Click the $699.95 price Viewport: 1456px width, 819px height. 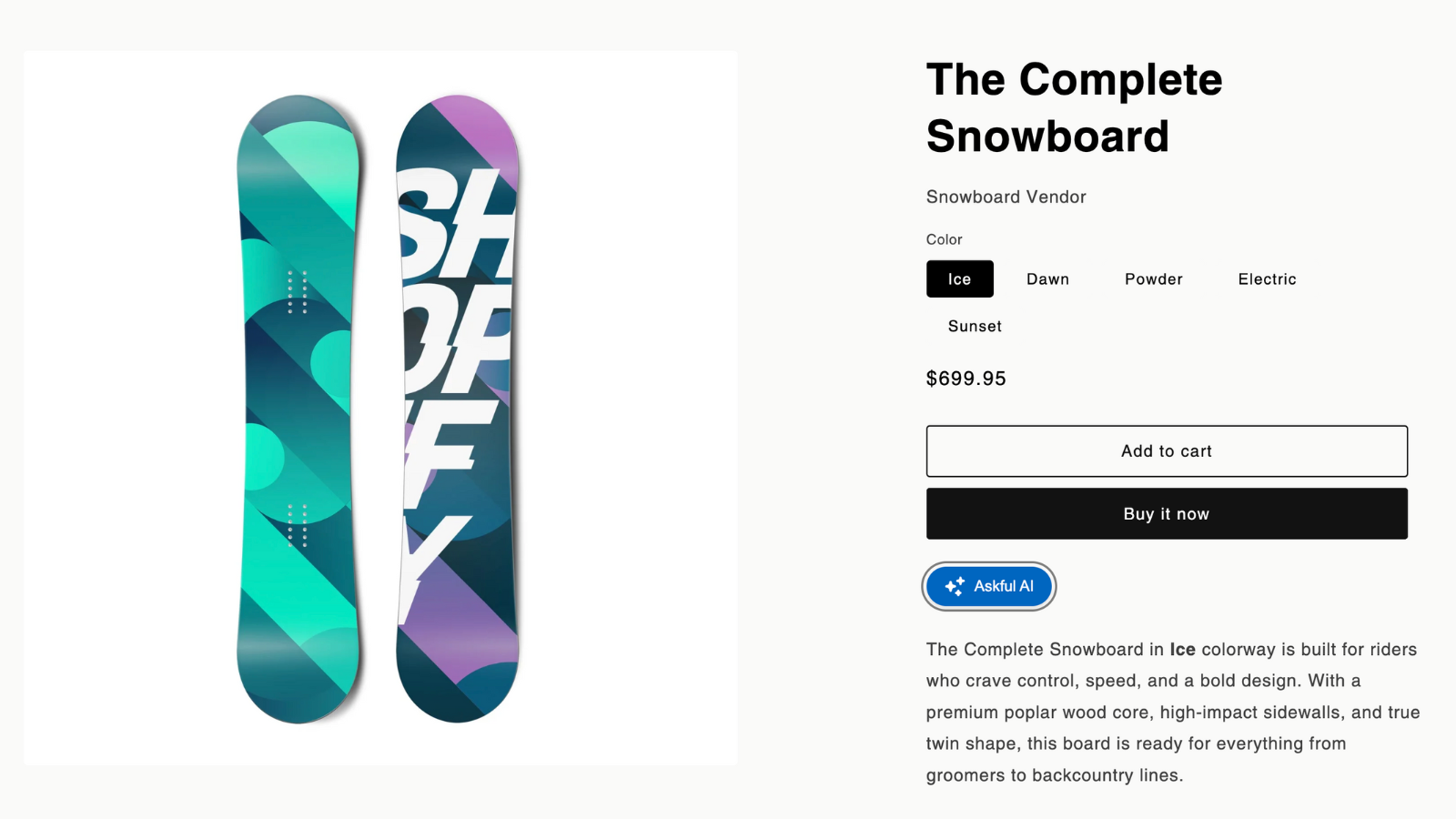click(x=966, y=379)
